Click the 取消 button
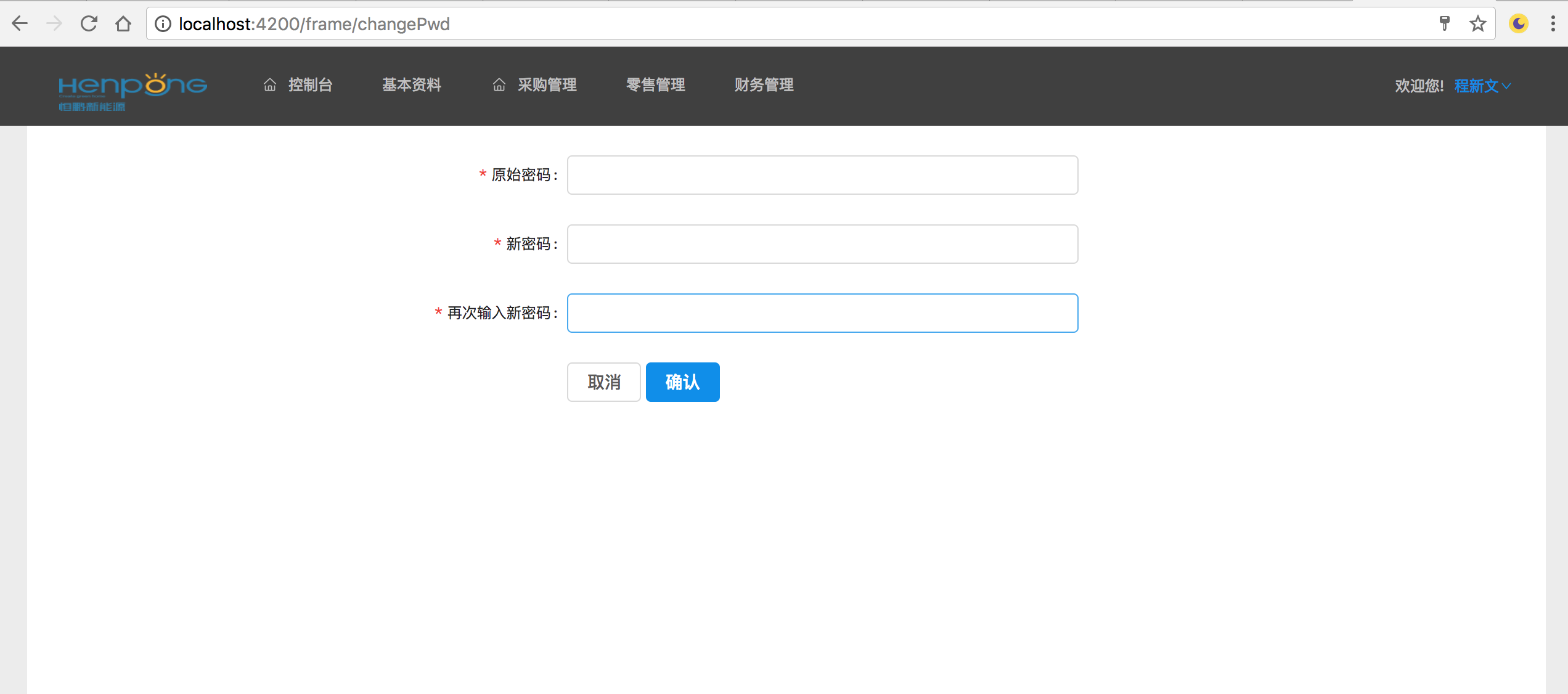Image resolution: width=1568 pixels, height=694 pixels. [x=603, y=382]
